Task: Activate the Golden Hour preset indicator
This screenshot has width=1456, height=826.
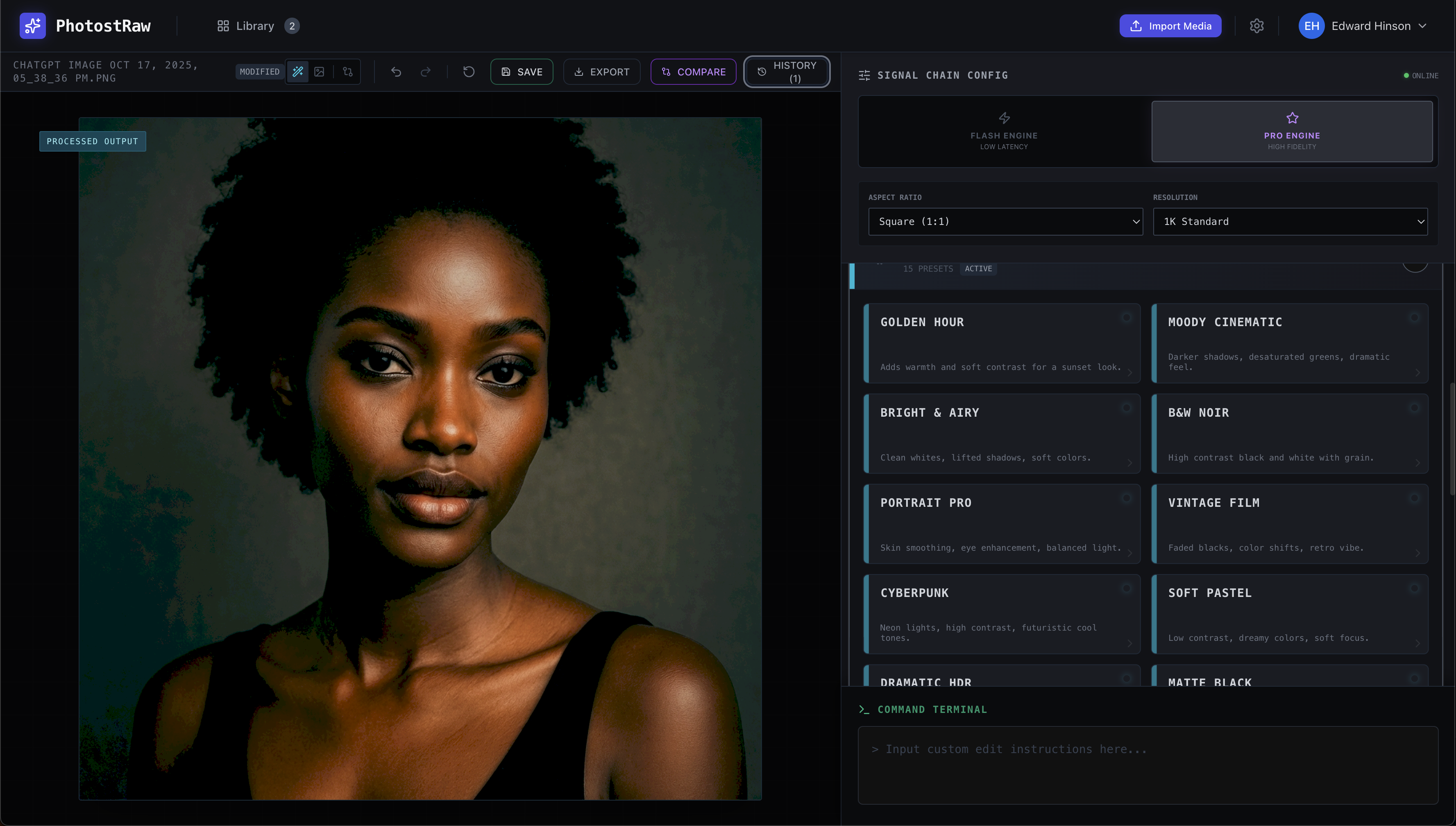Action: point(1126,317)
